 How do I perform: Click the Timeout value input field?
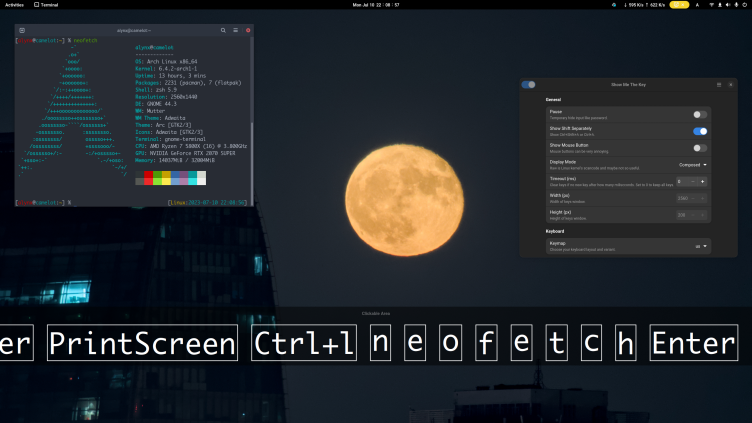tap(684, 181)
